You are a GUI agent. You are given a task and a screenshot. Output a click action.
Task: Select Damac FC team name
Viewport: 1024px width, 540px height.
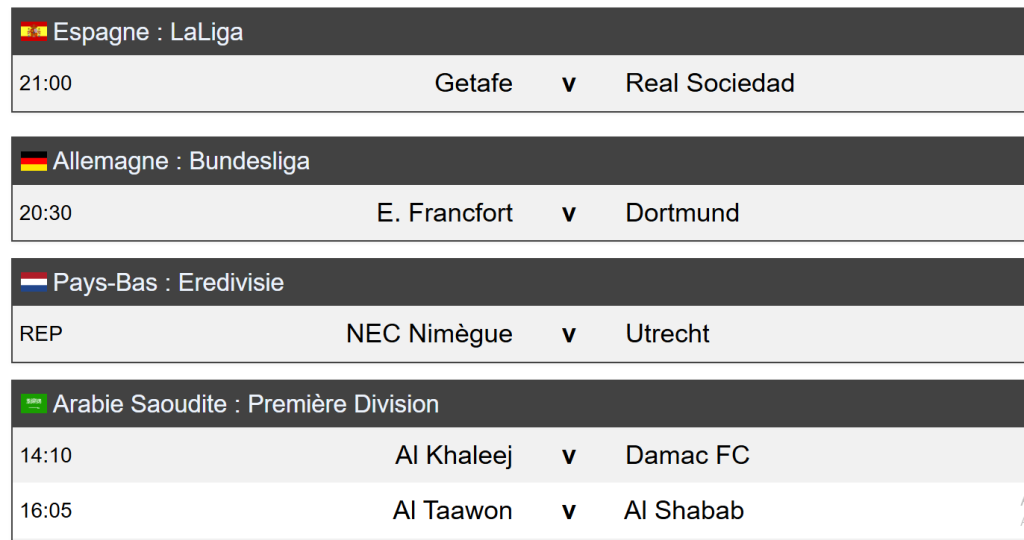(x=687, y=456)
